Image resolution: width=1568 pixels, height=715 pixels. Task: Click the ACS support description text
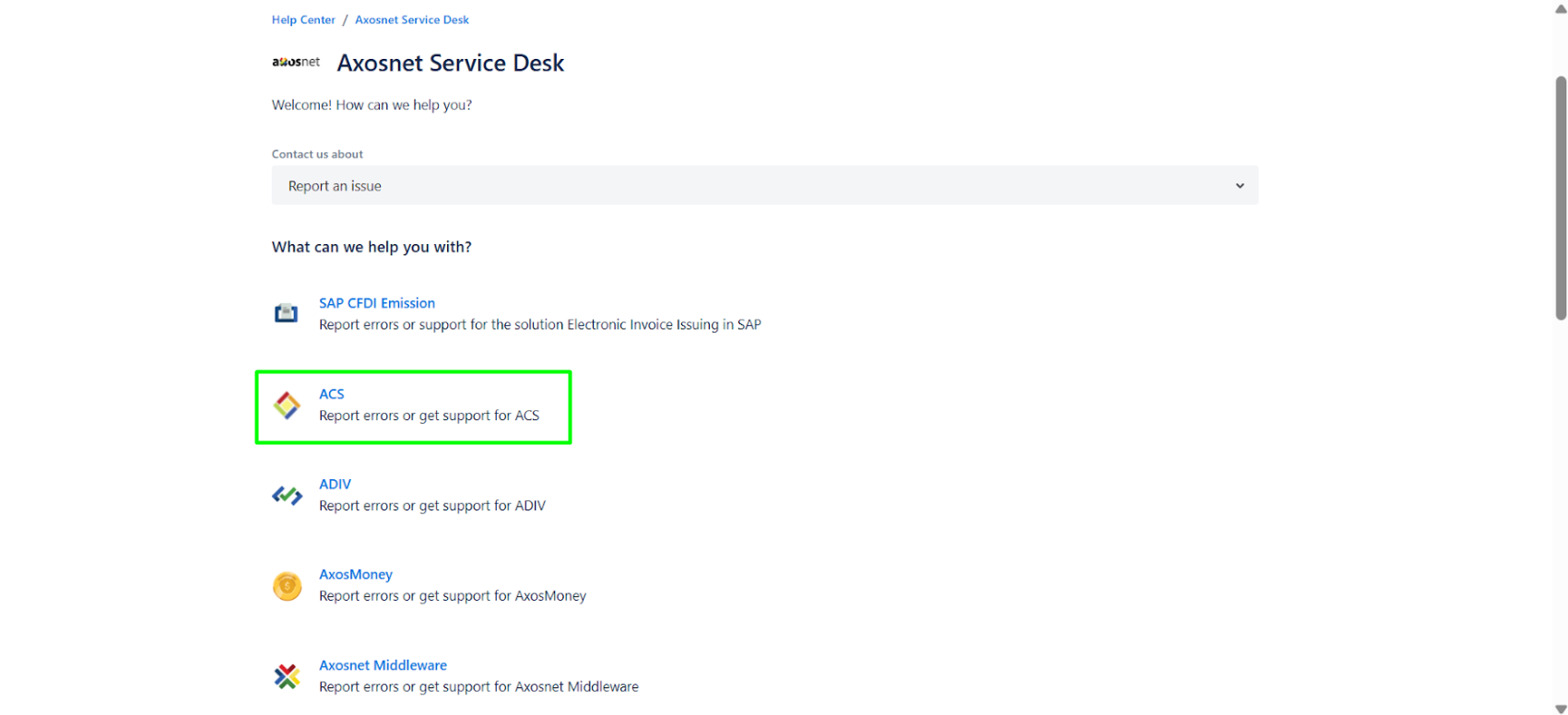coord(429,416)
